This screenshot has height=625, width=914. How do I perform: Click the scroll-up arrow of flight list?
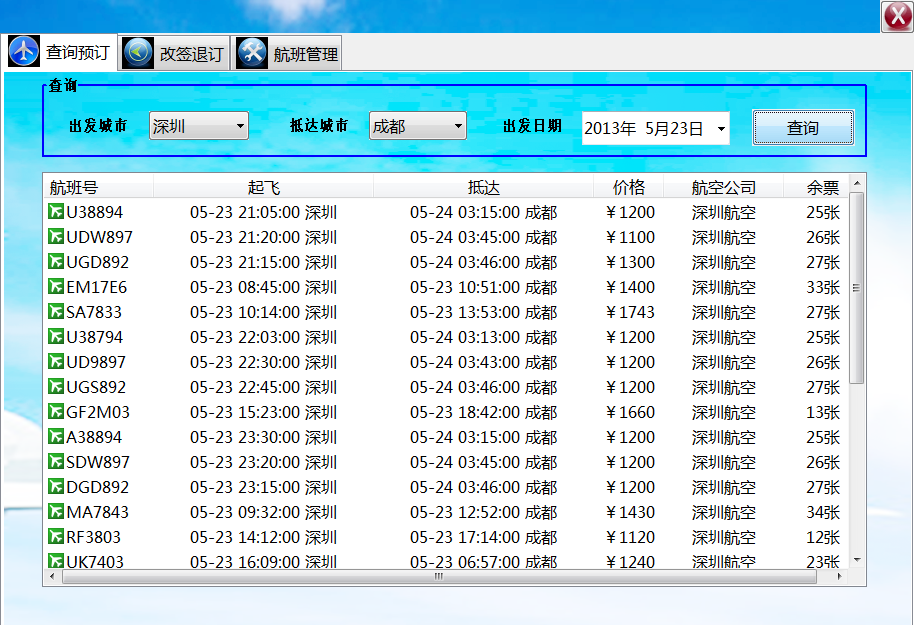coord(857,182)
